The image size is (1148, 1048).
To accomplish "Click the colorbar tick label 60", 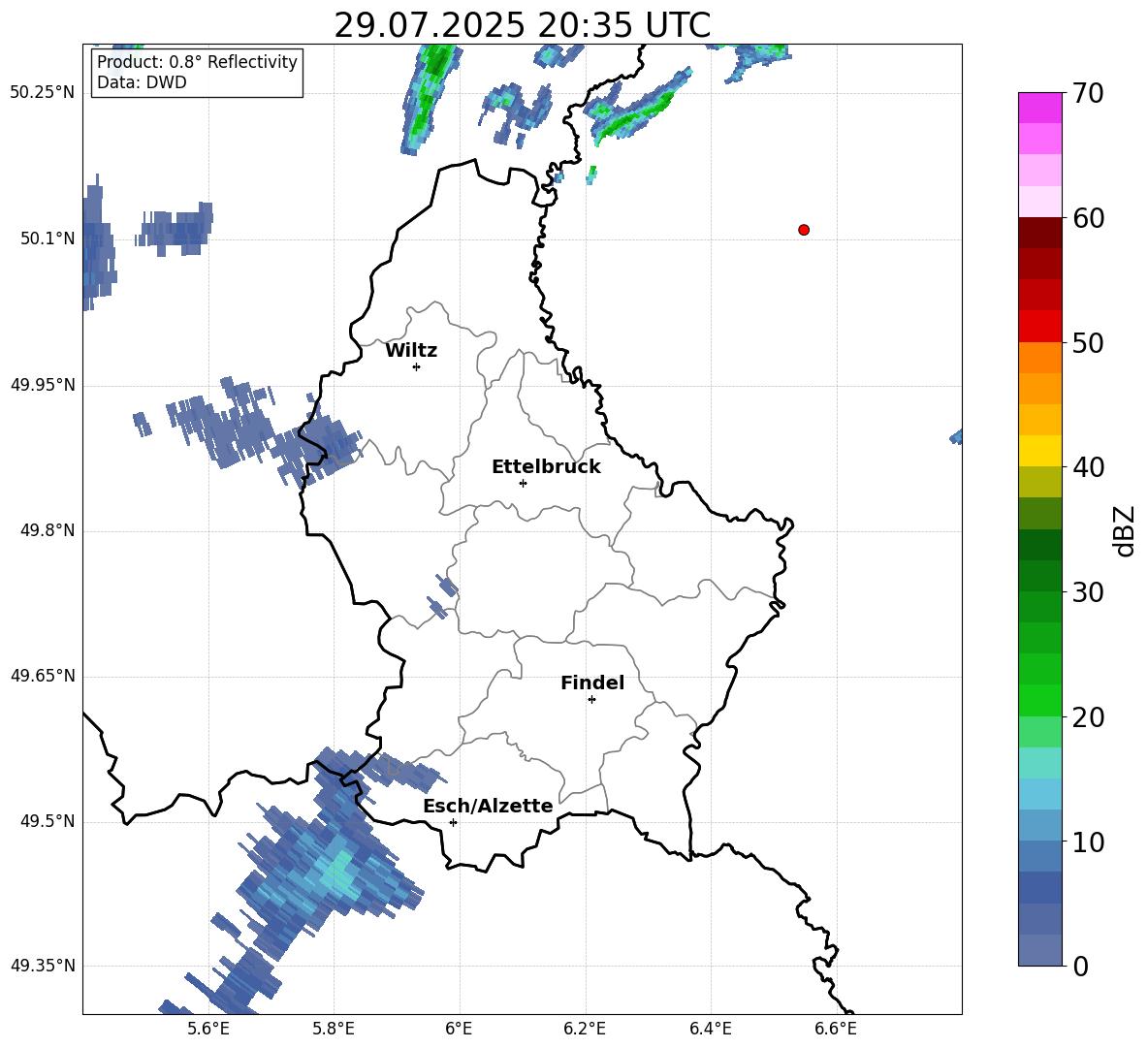I will [x=1088, y=218].
